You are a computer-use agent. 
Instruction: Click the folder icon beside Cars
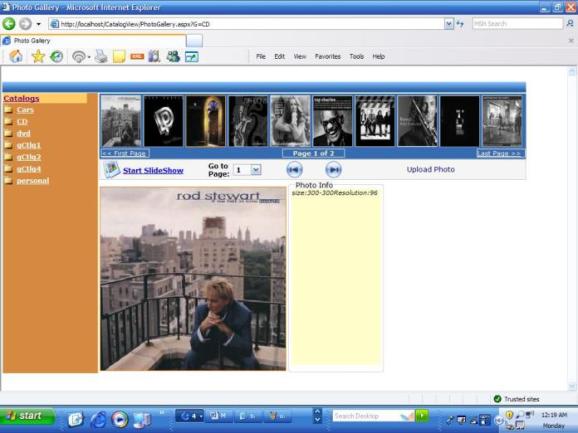8,110
